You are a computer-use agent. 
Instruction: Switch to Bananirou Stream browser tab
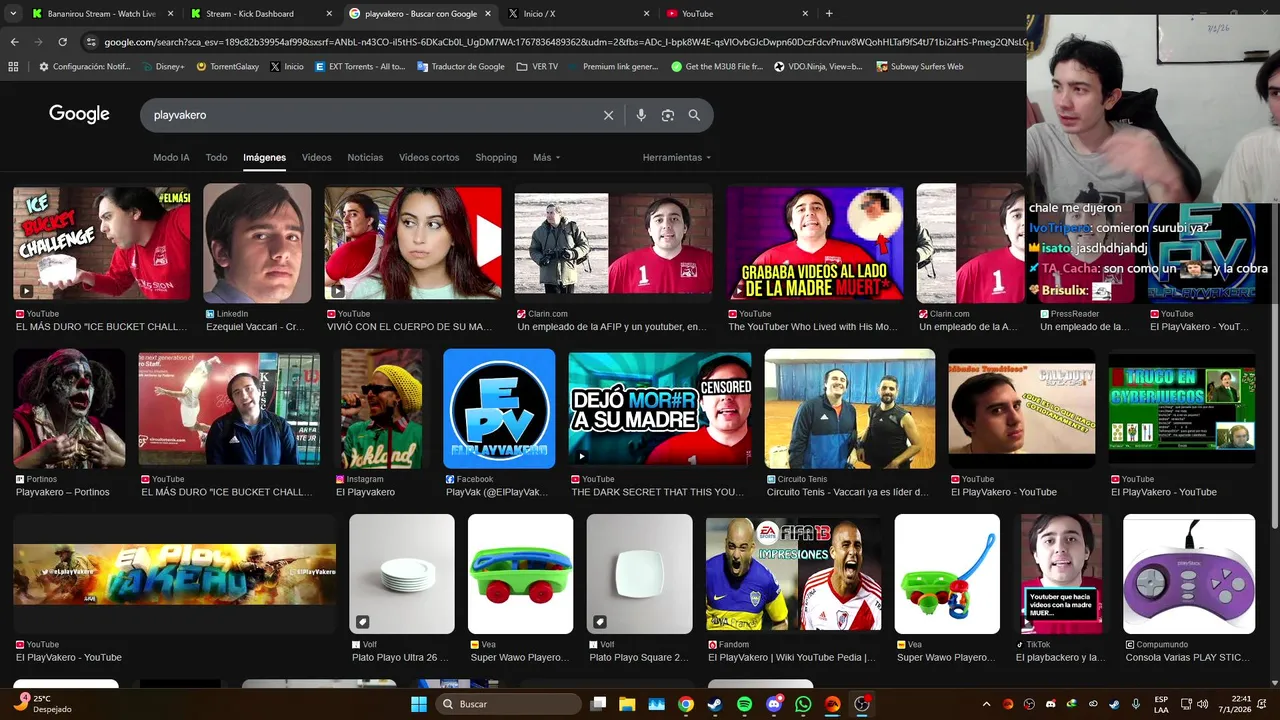click(102, 14)
